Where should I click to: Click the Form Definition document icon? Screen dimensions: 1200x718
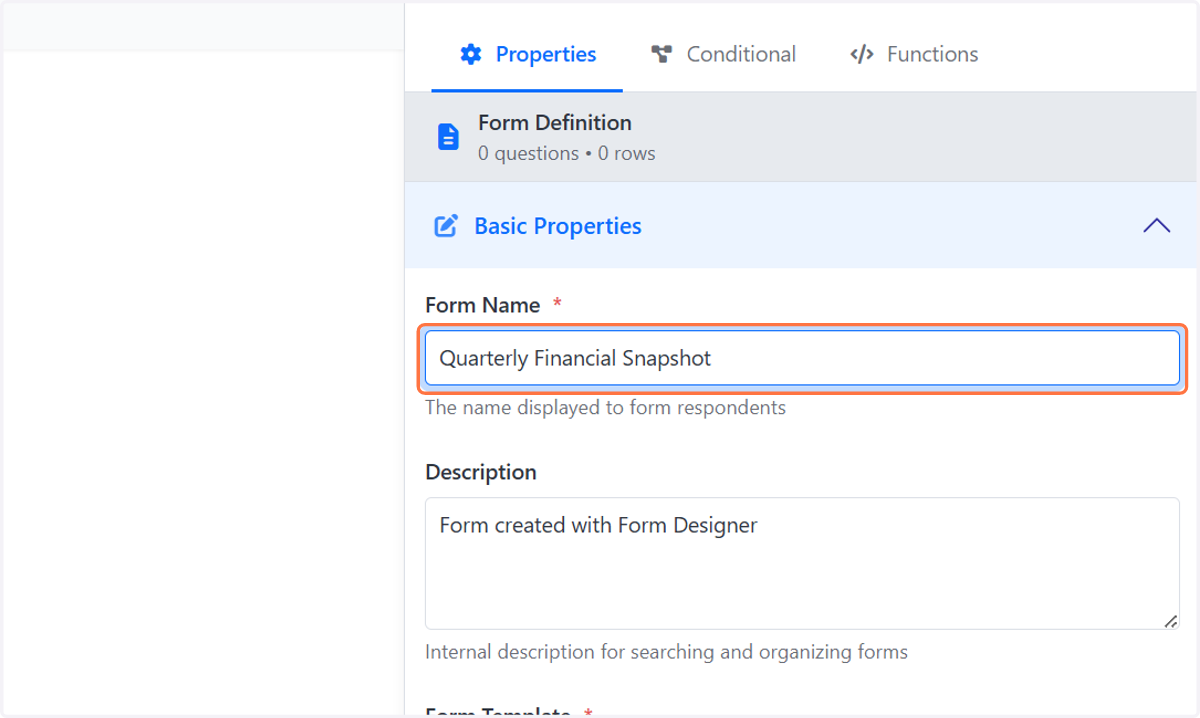tap(449, 137)
